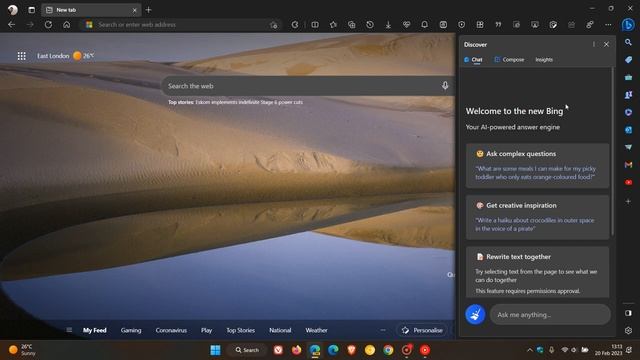Open tab actions menu icon
Screen dimensions: 640x360
[31, 10]
